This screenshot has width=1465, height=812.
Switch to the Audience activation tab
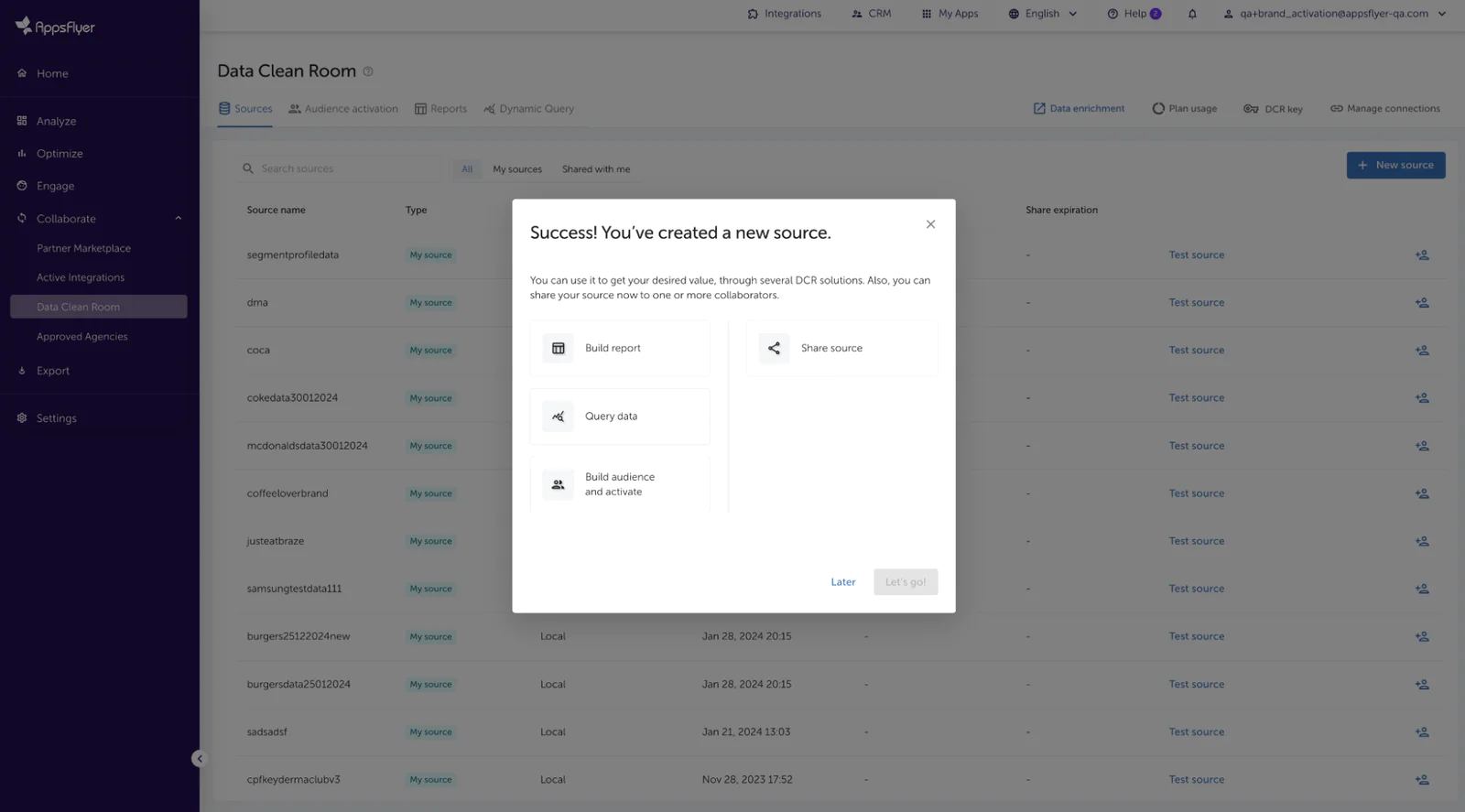[x=343, y=109]
